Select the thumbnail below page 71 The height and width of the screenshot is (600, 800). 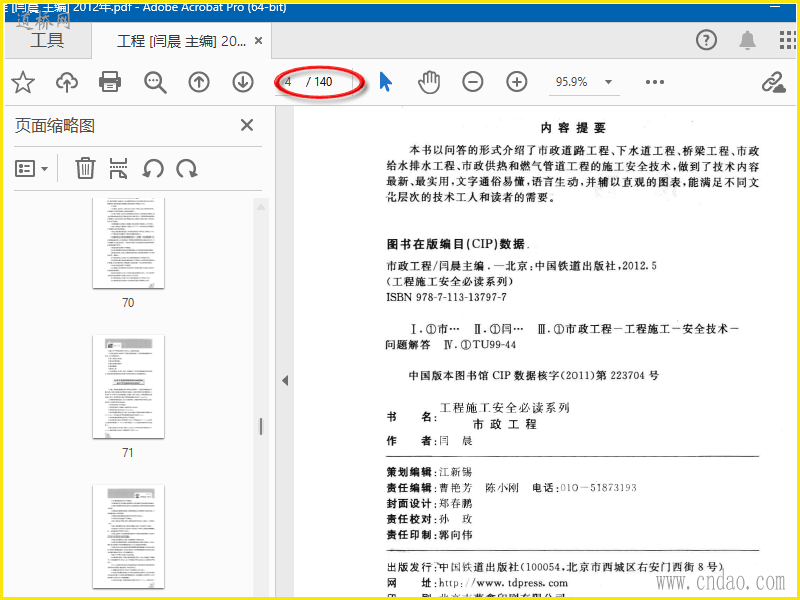(129, 536)
